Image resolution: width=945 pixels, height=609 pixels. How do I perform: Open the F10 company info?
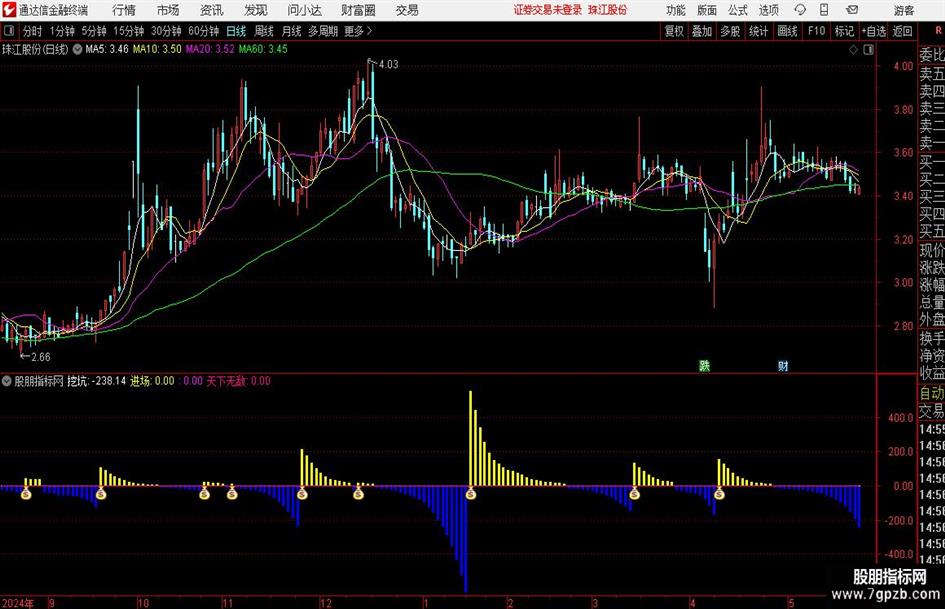(x=816, y=31)
